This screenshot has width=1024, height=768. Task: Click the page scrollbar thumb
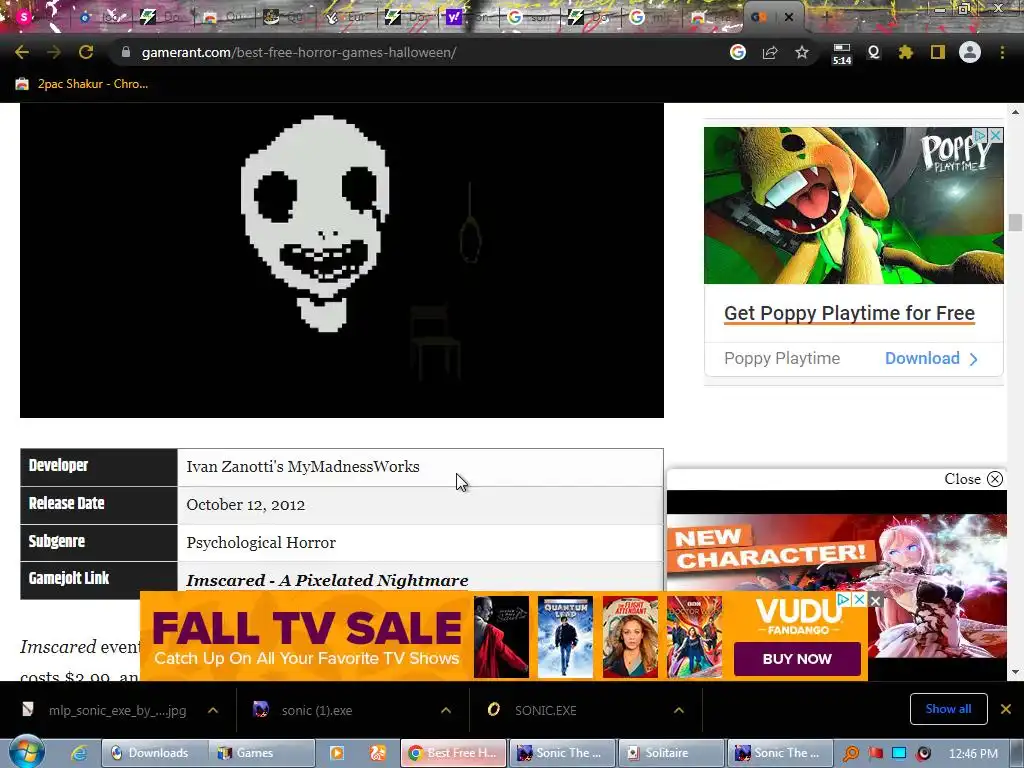tap(1015, 222)
